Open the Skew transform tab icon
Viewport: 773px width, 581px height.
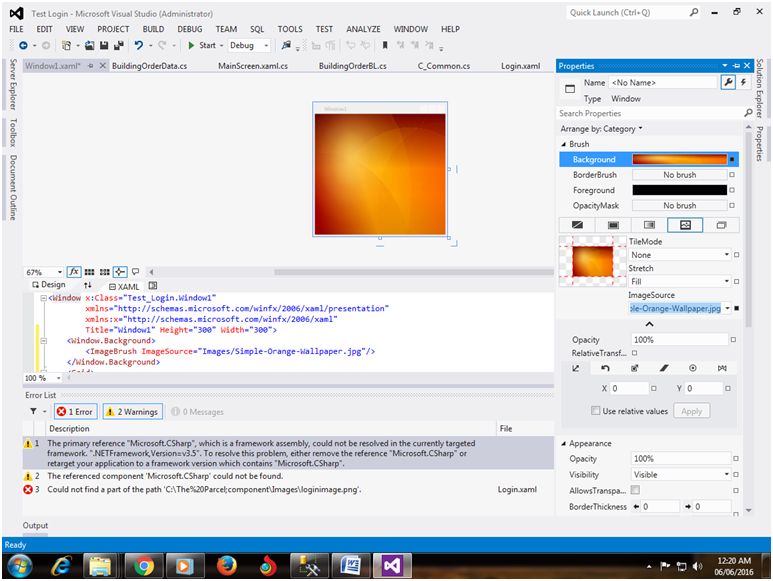(x=664, y=368)
